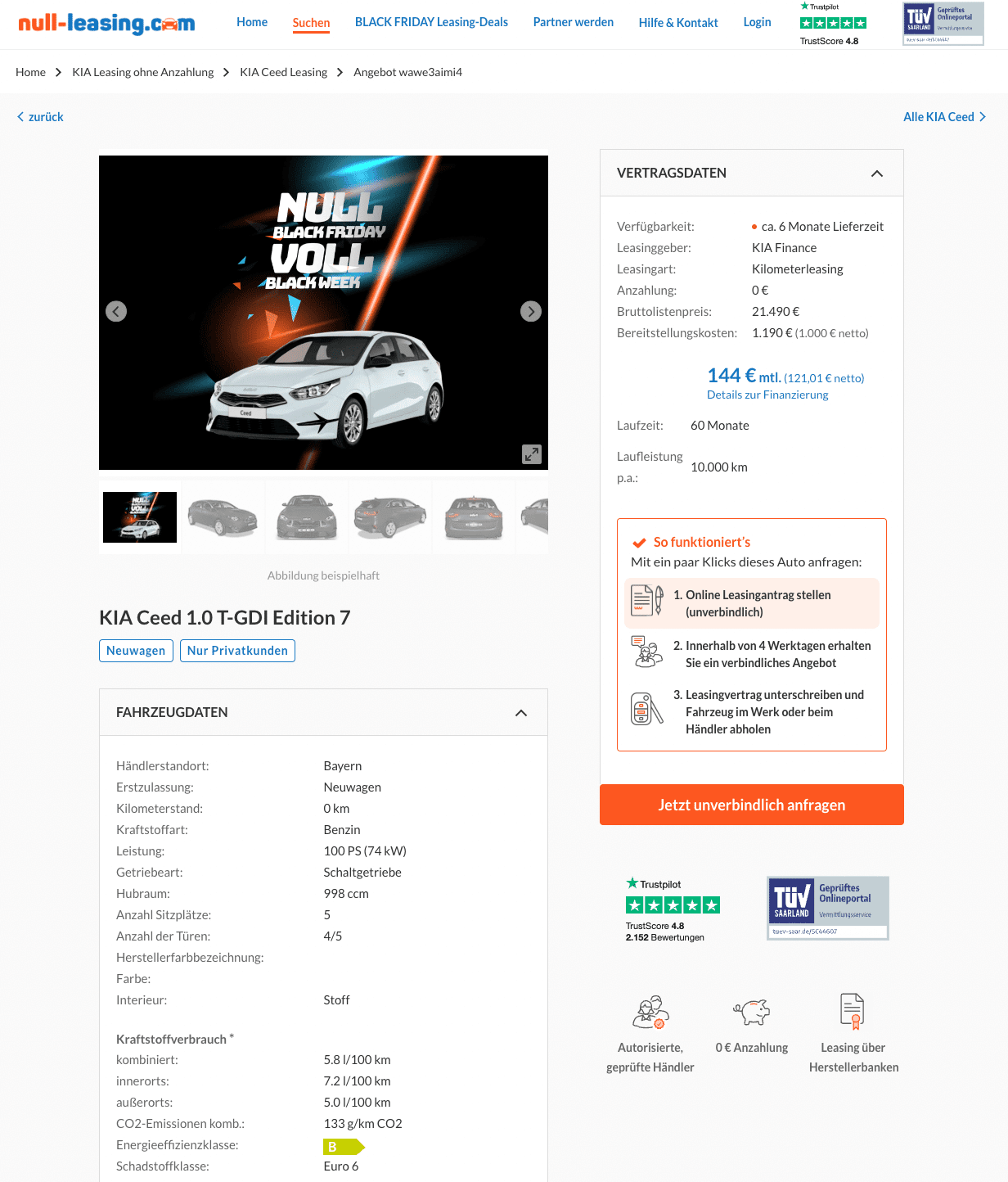
Task: Open fullscreen view of car image
Action: click(532, 454)
